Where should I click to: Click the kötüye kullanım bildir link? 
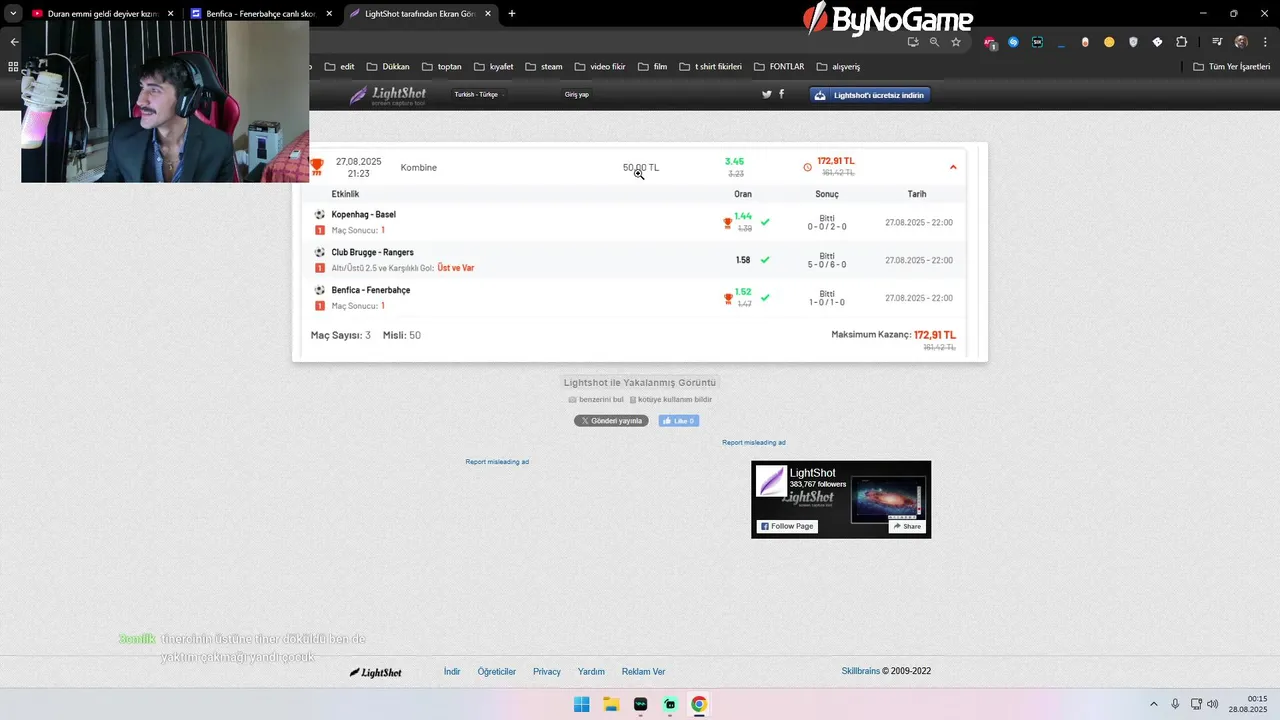click(x=671, y=399)
